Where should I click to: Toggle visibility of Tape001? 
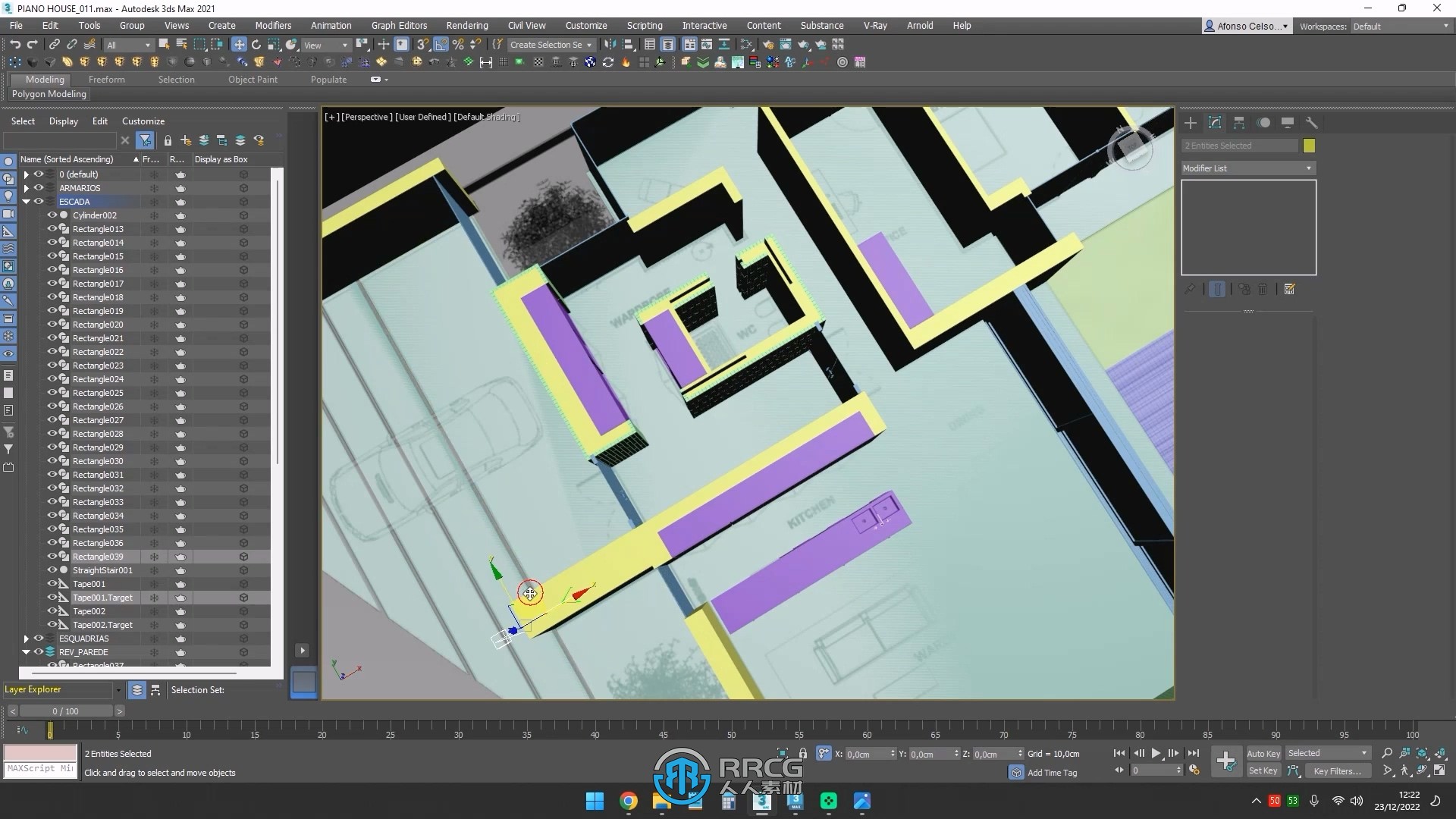coord(52,584)
